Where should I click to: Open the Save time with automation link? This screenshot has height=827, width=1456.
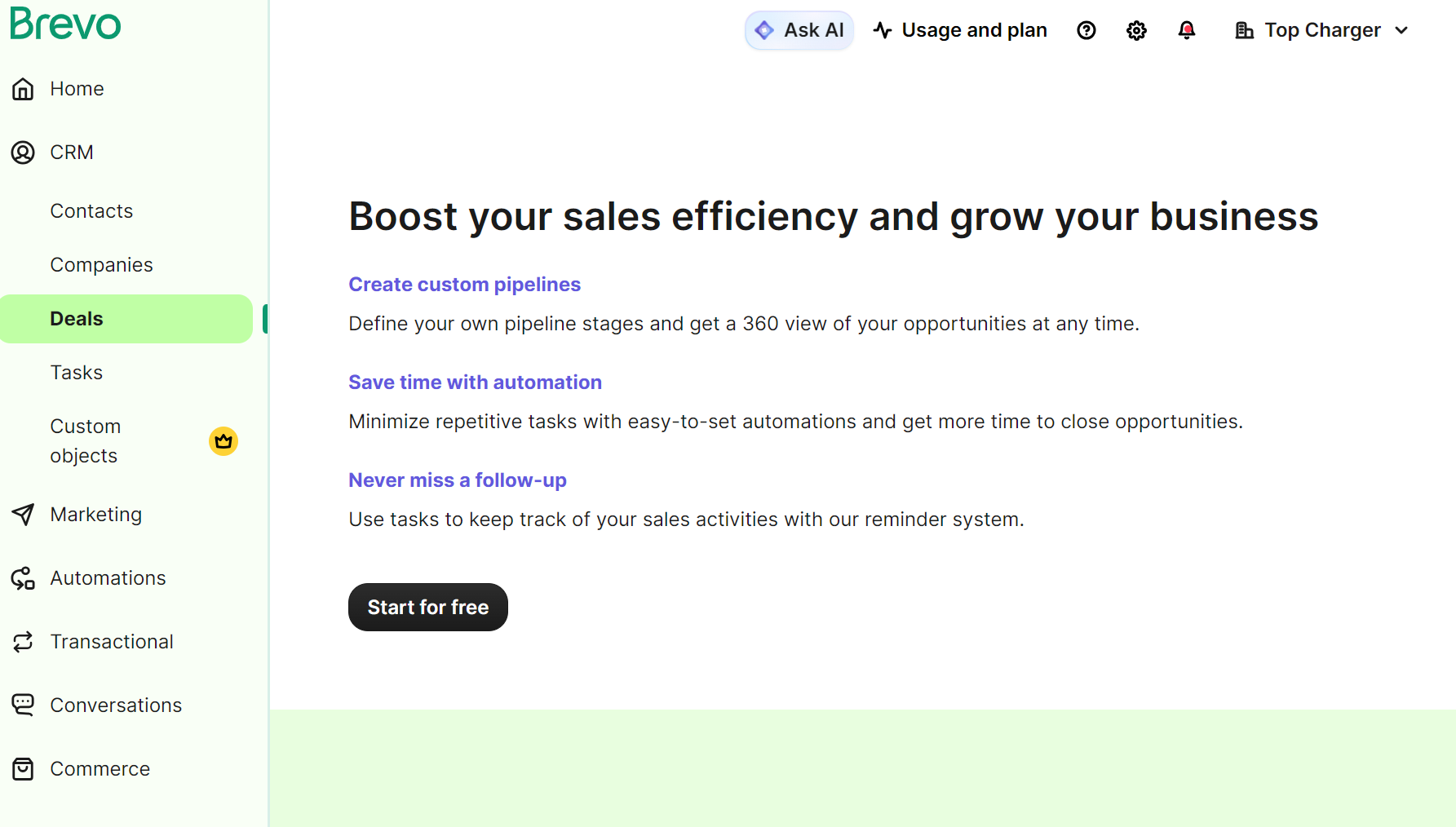(x=476, y=382)
